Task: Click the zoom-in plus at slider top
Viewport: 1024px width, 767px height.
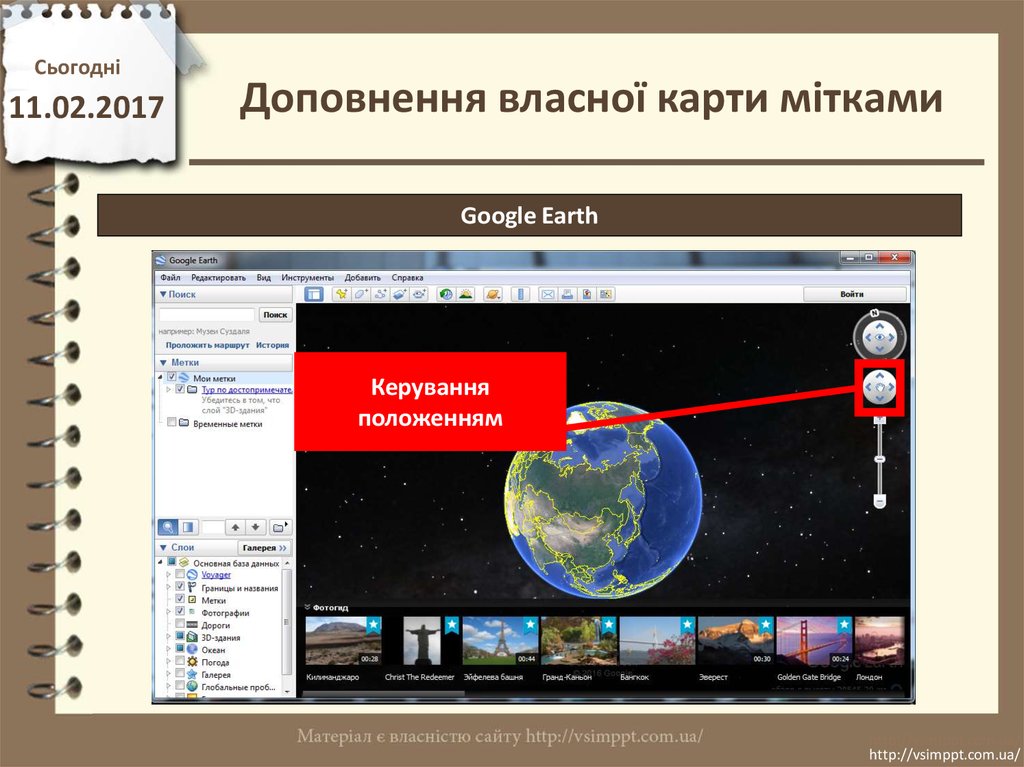Action: coord(880,419)
